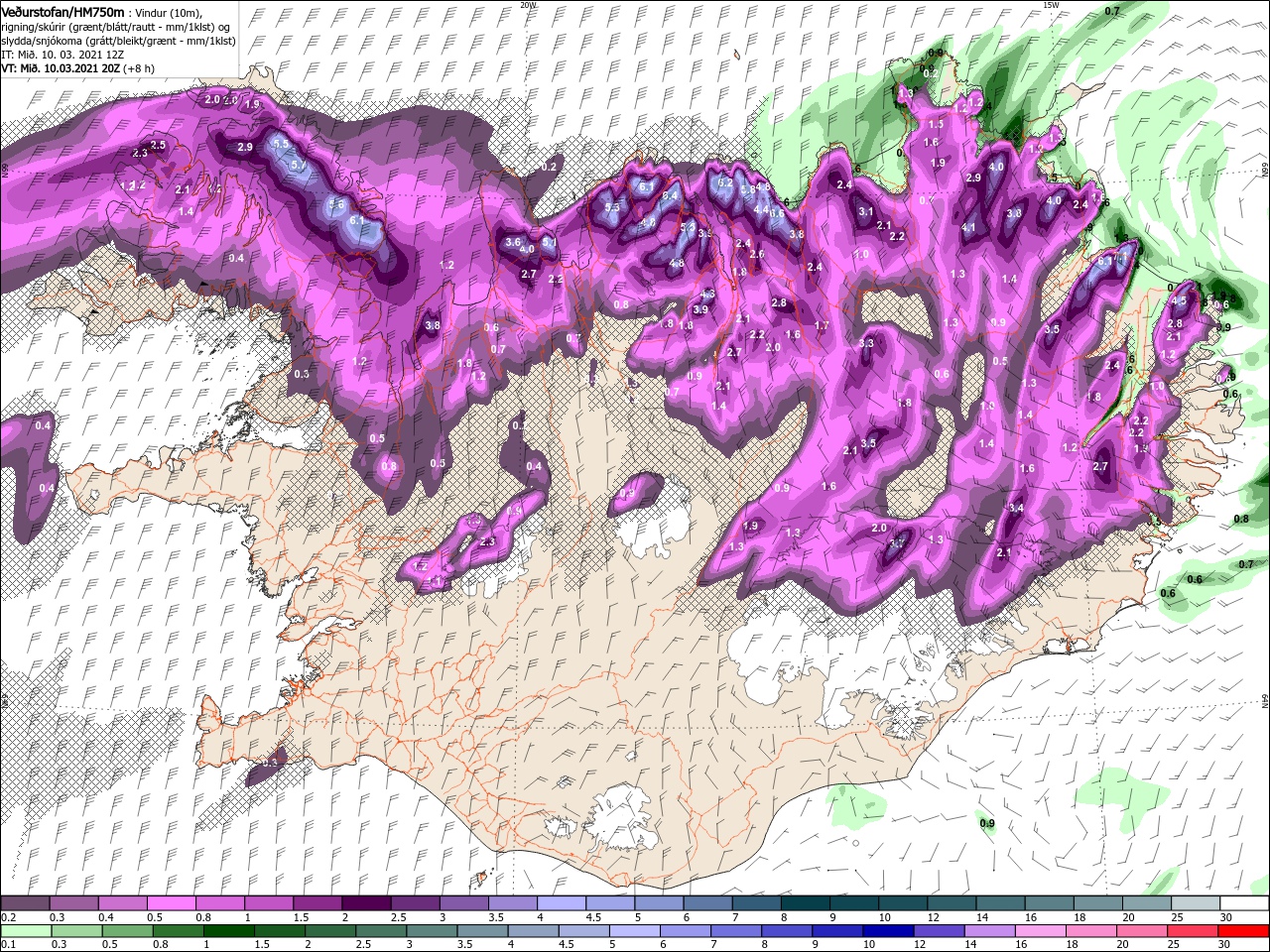The height and width of the screenshot is (952, 1270).
Task: Click the 0.9 value over the sea southeast of Iceland
Action: (987, 824)
